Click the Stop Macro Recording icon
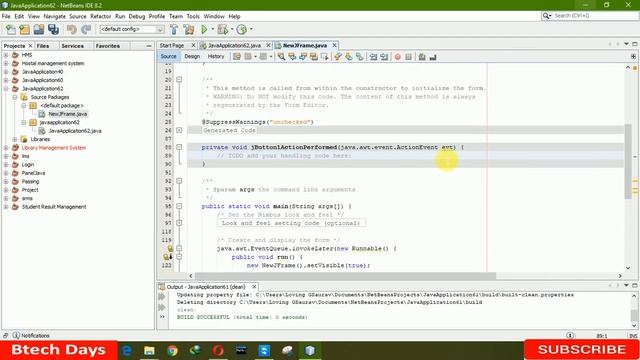 coord(409,57)
